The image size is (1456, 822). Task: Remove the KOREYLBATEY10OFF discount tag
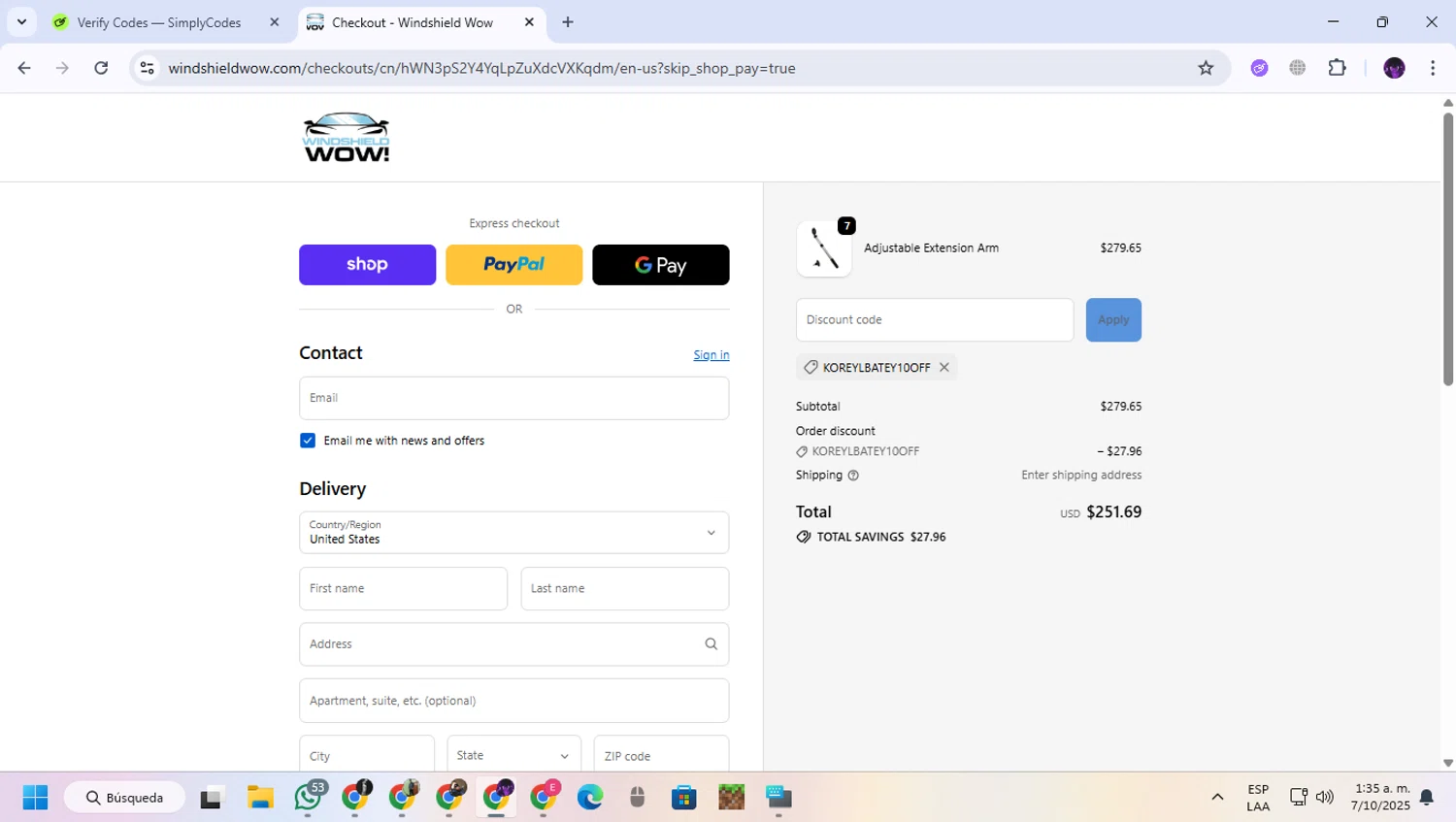[943, 368]
